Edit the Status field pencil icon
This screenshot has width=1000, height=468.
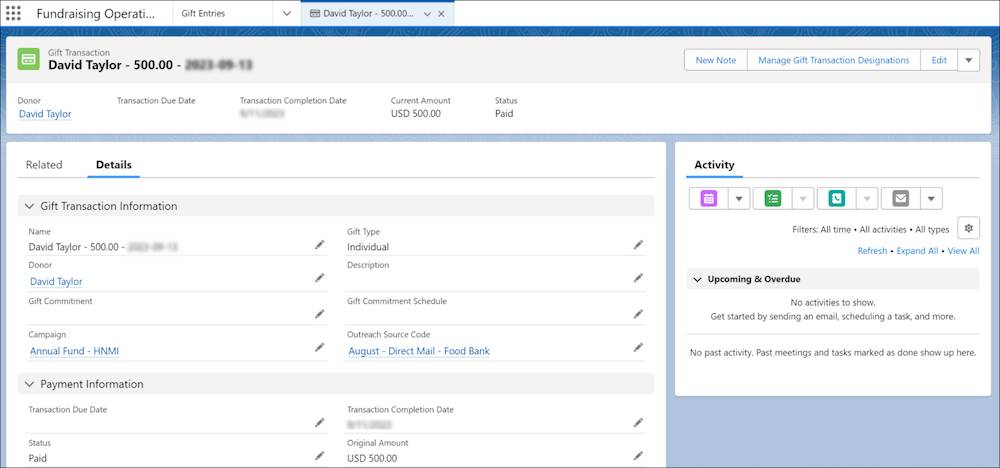click(x=320, y=456)
